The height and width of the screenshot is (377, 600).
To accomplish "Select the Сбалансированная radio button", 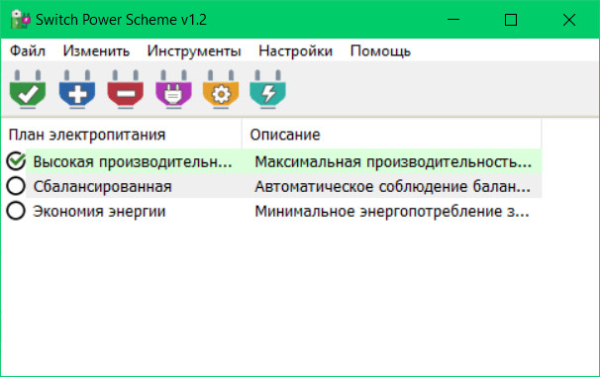I will [16, 186].
